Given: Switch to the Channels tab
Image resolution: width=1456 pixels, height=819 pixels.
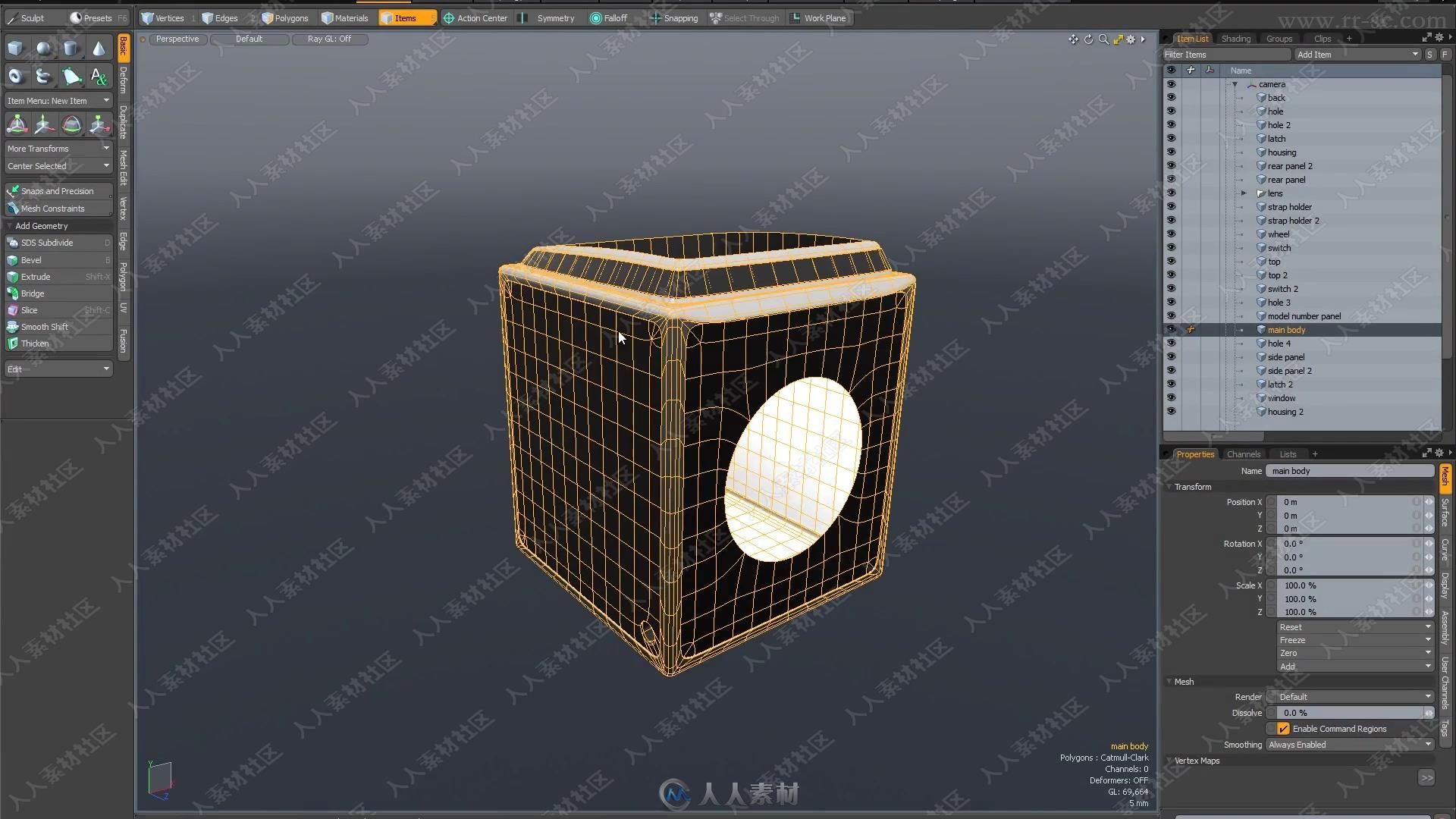Looking at the screenshot, I should point(1244,453).
